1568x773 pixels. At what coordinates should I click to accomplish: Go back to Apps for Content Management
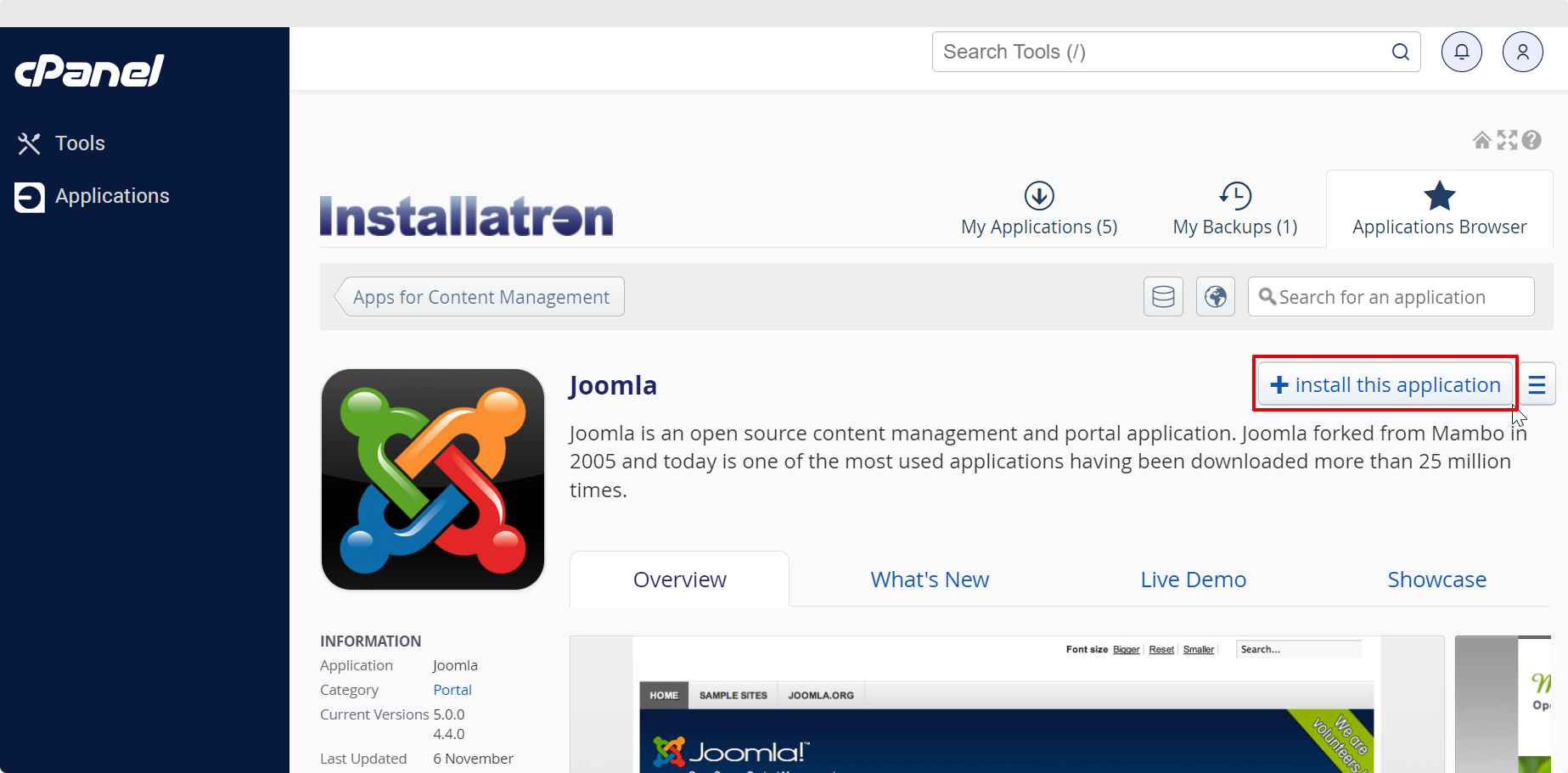coord(481,297)
